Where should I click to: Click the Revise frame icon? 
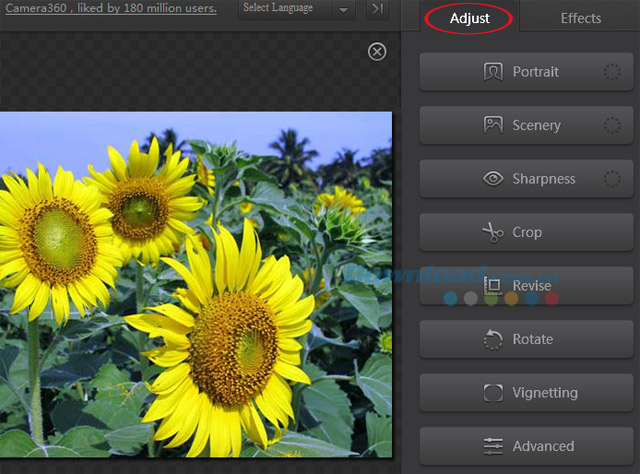click(493, 285)
